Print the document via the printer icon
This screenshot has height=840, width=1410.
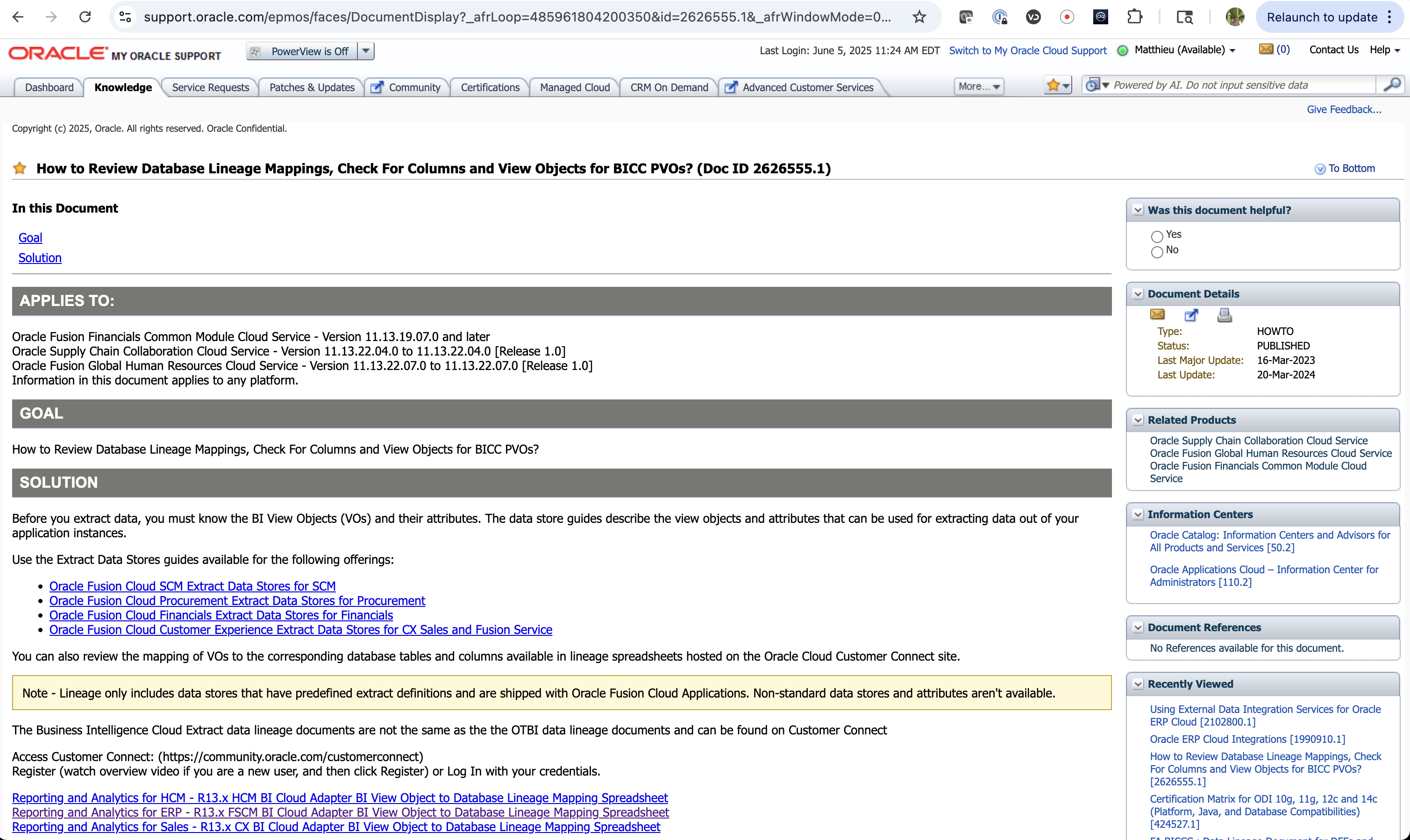coord(1225,315)
